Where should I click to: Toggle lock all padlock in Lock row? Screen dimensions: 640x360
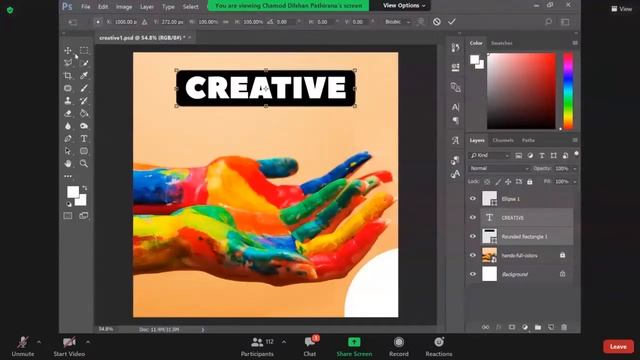pos(530,182)
